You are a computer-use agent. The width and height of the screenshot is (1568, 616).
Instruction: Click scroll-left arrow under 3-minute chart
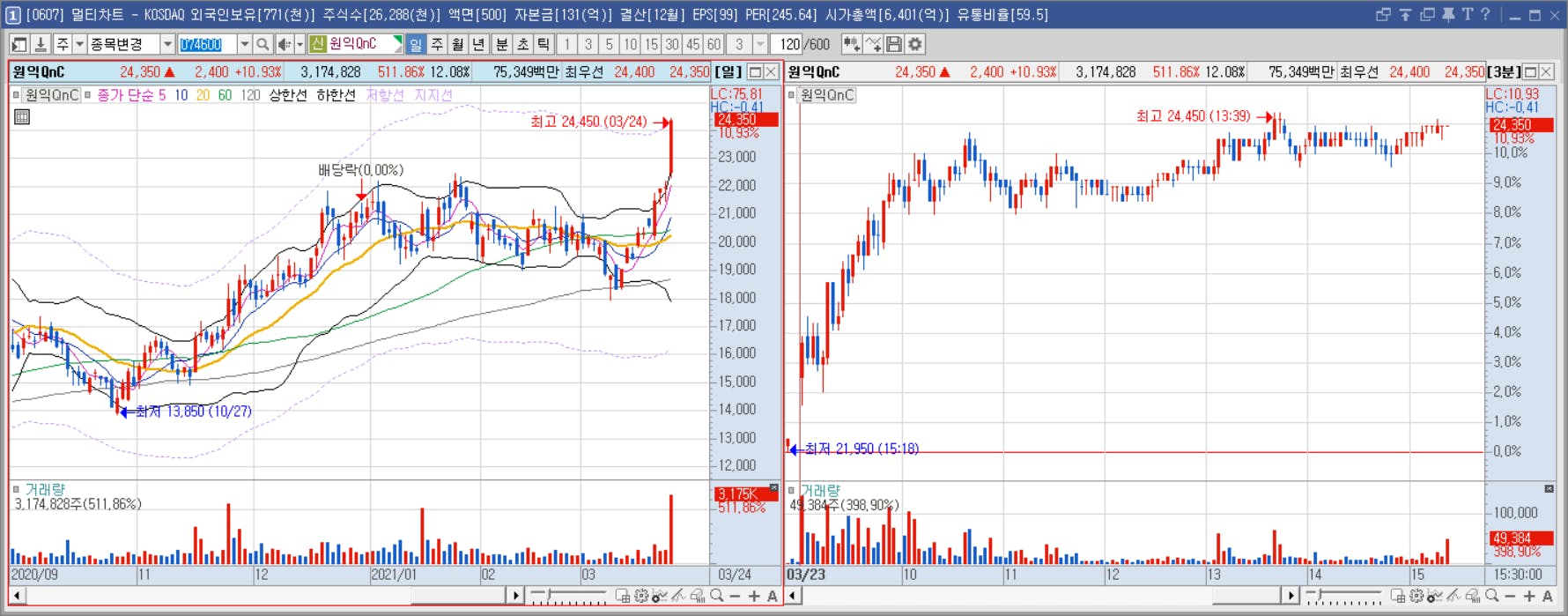793,597
